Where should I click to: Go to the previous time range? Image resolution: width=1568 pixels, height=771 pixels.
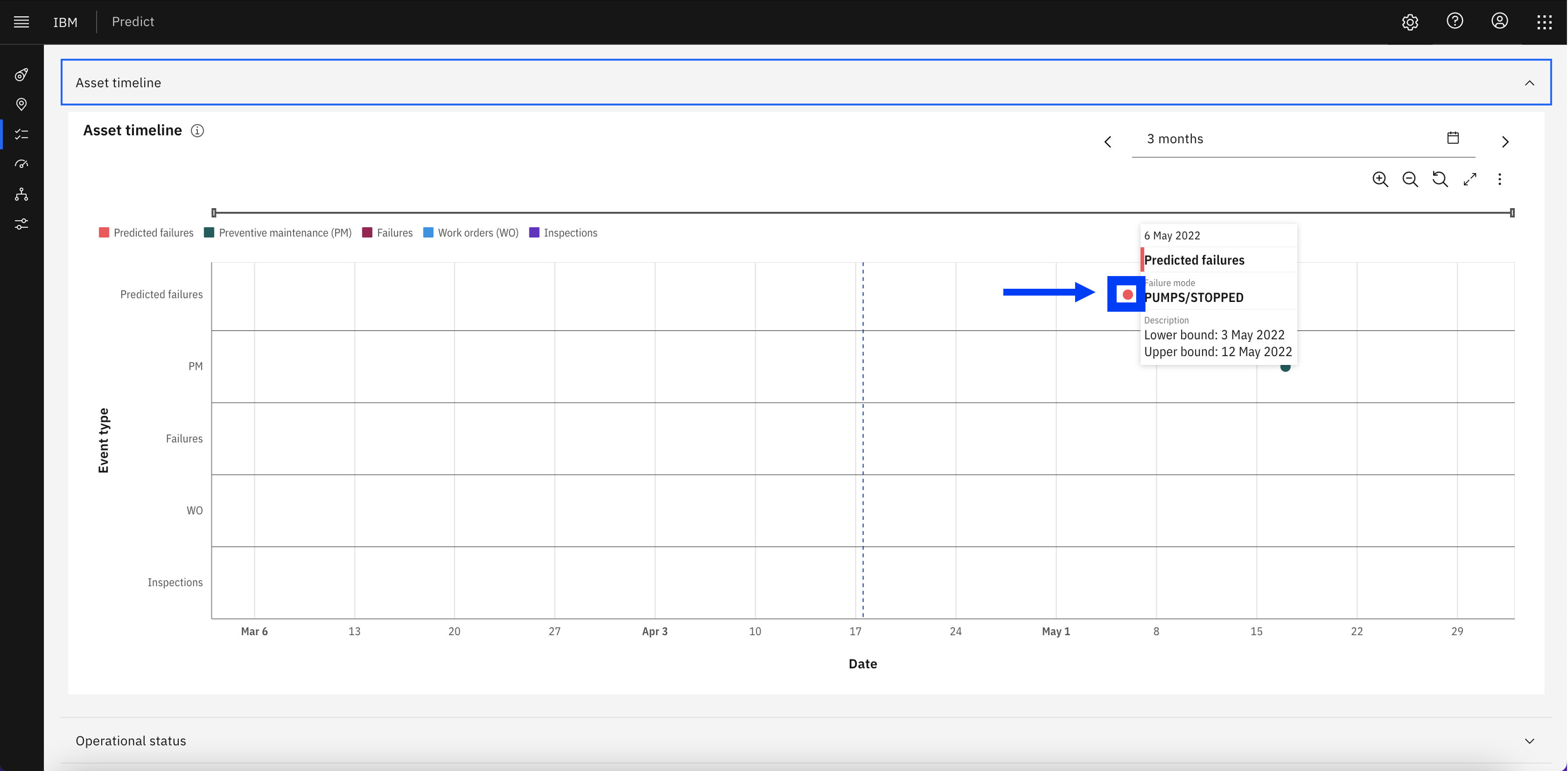pyautogui.click(x=1108, y=142)
